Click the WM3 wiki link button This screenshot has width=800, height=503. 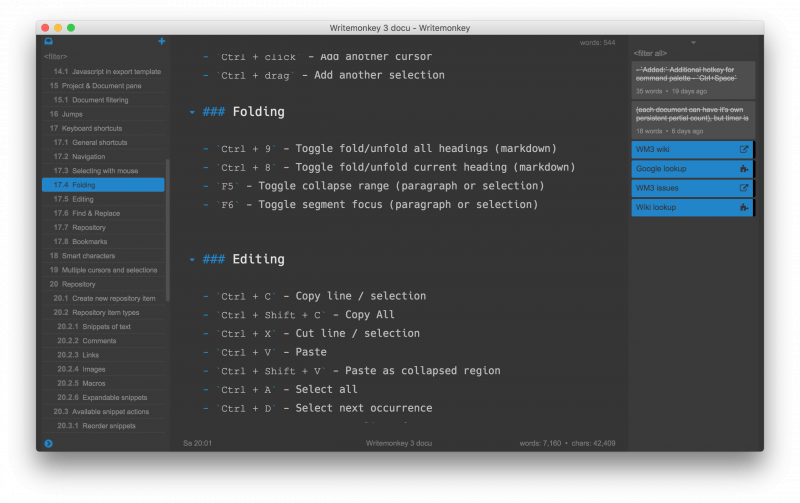(684, 149)
